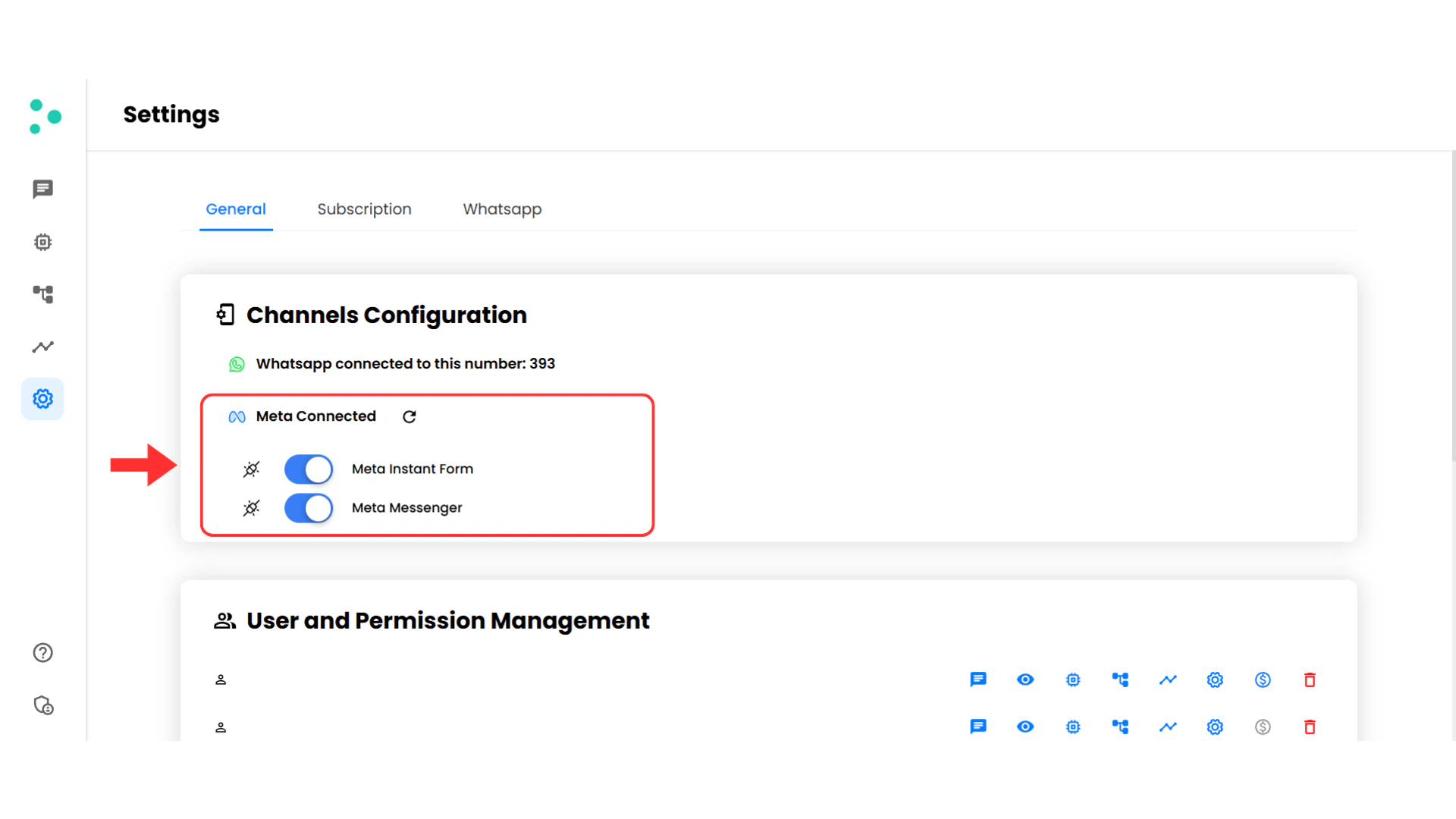
Task: Switch to the Whatsapp tab
Action: [502, 209]
